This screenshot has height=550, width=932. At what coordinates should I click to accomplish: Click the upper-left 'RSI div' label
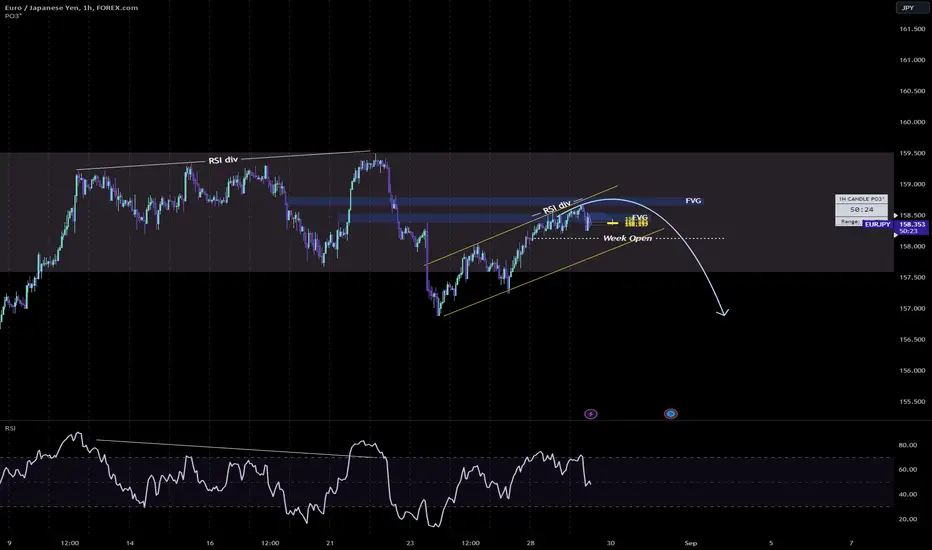click(223, 160)
